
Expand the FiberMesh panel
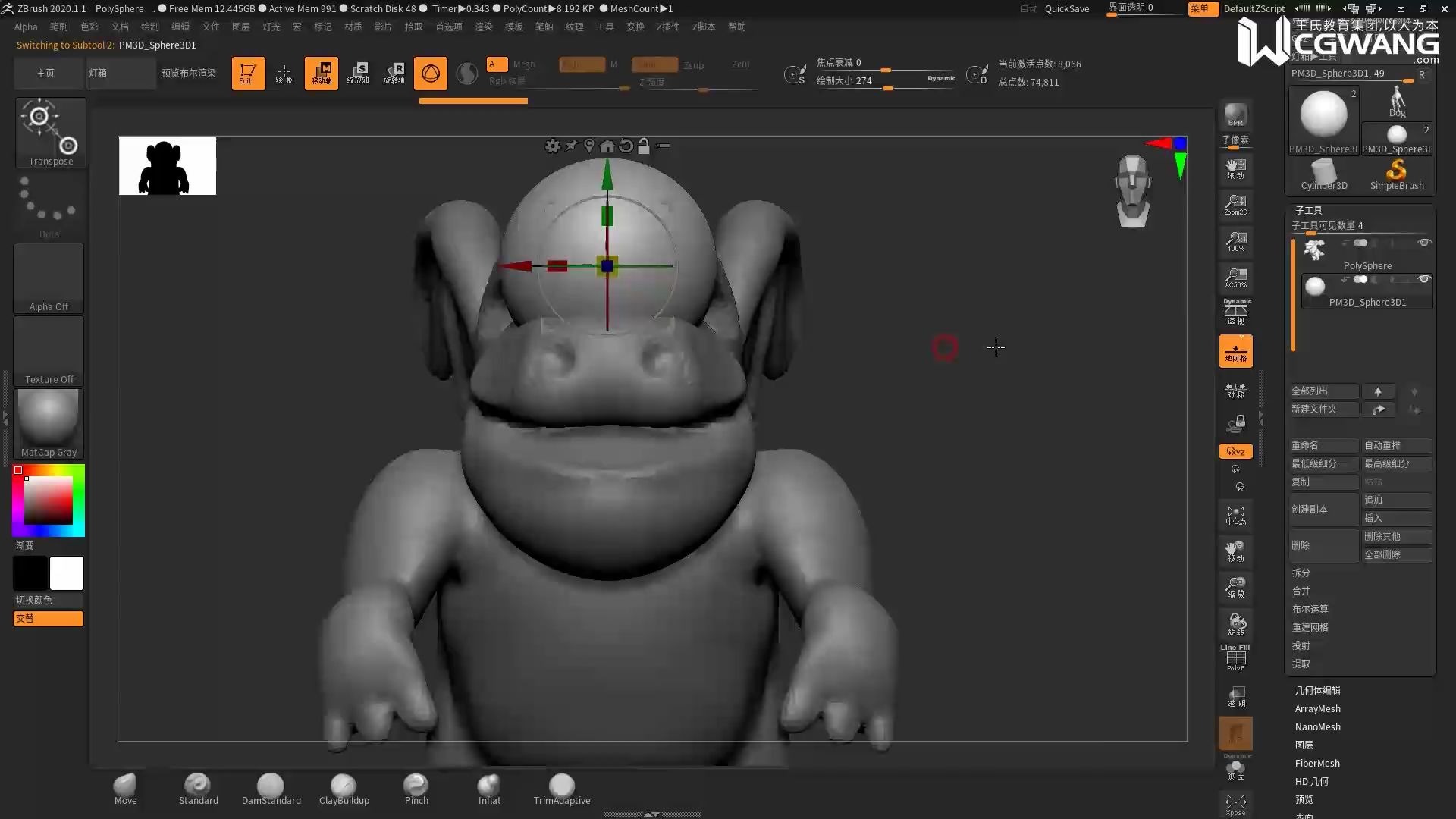pos(1317,763)
